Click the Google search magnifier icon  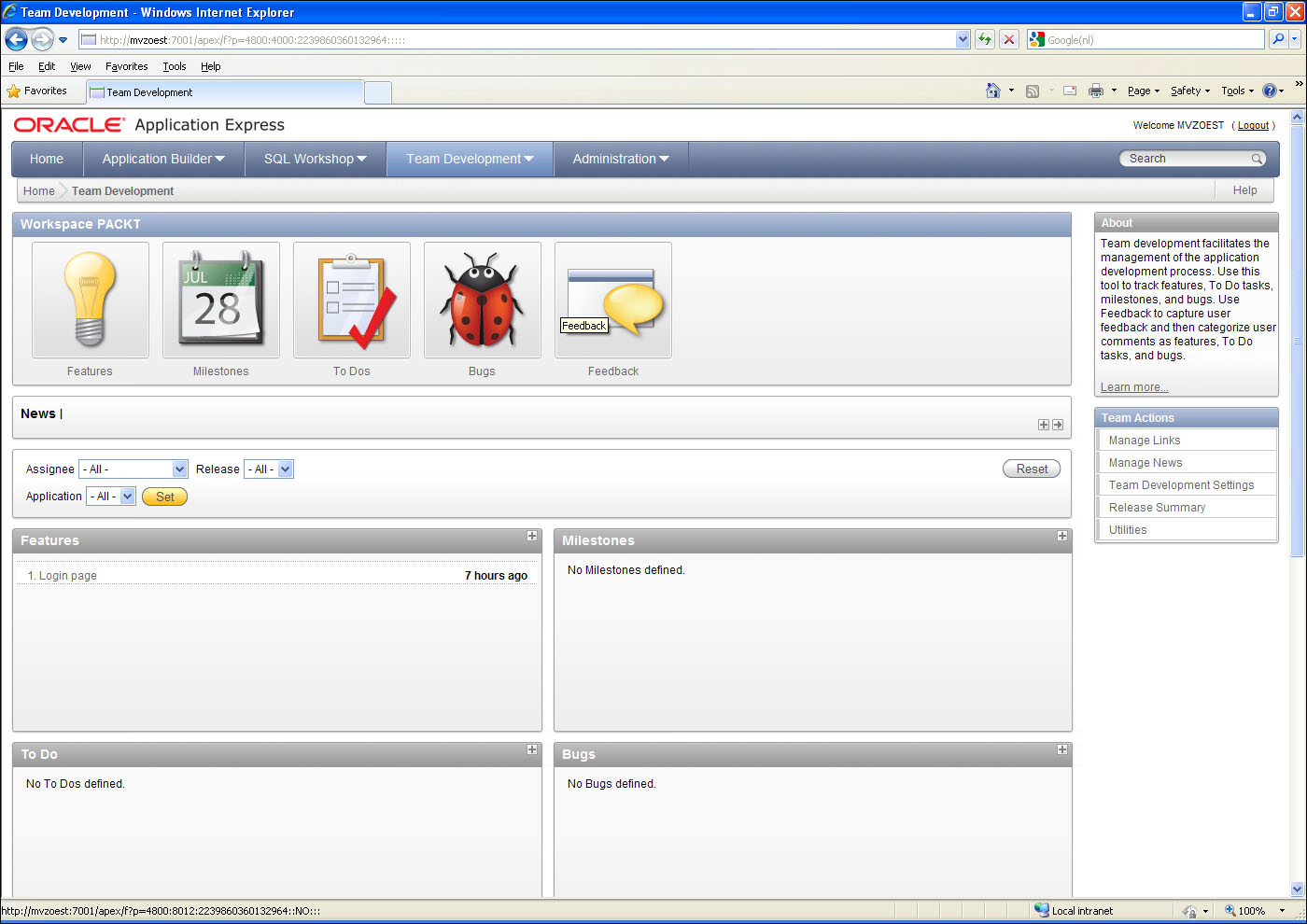tap(1278, 39)
